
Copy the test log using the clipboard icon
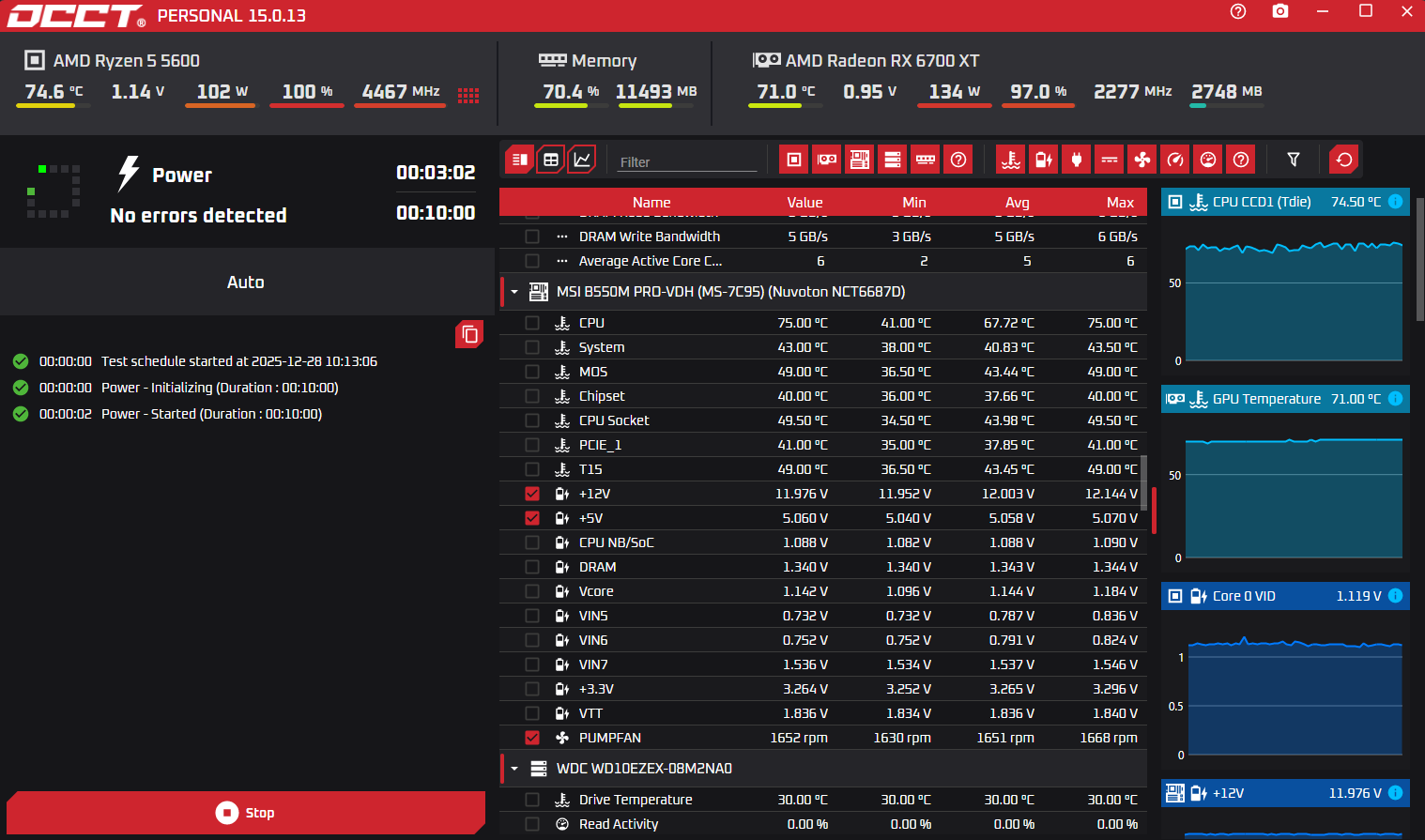click(470, 334)
